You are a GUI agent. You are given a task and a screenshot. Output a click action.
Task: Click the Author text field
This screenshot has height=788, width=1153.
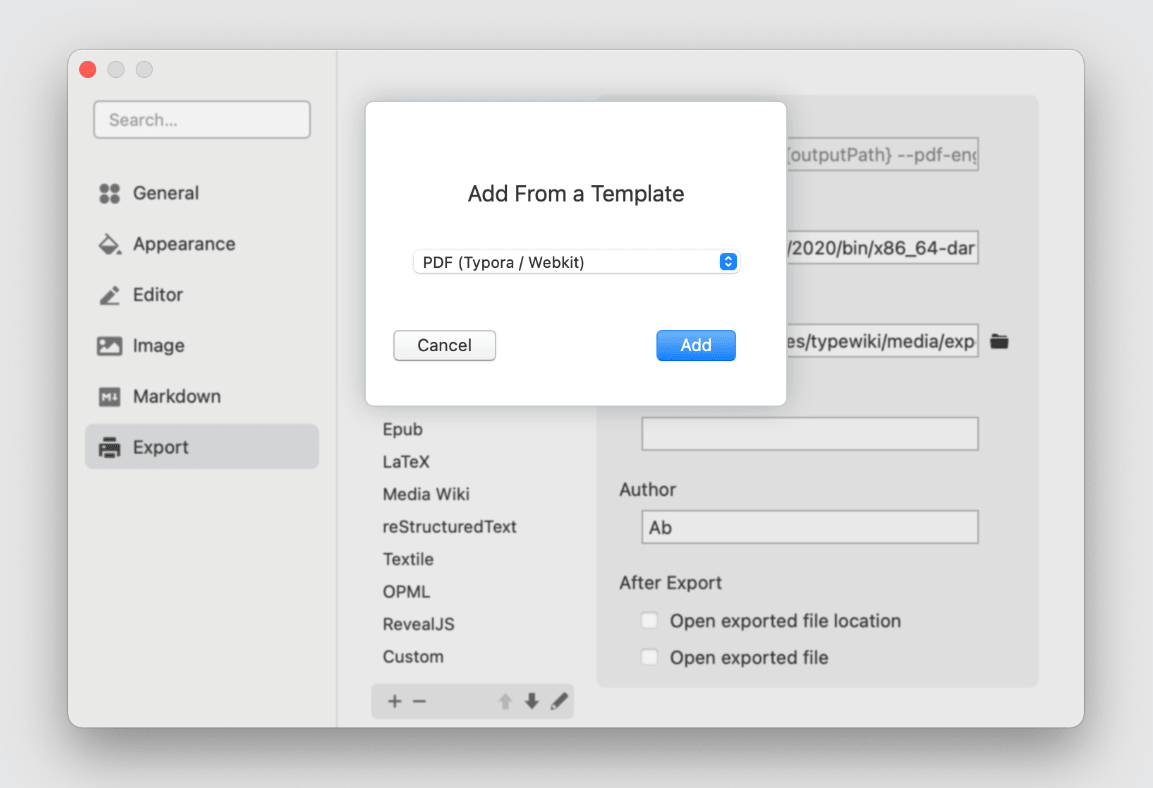[809, 528]
